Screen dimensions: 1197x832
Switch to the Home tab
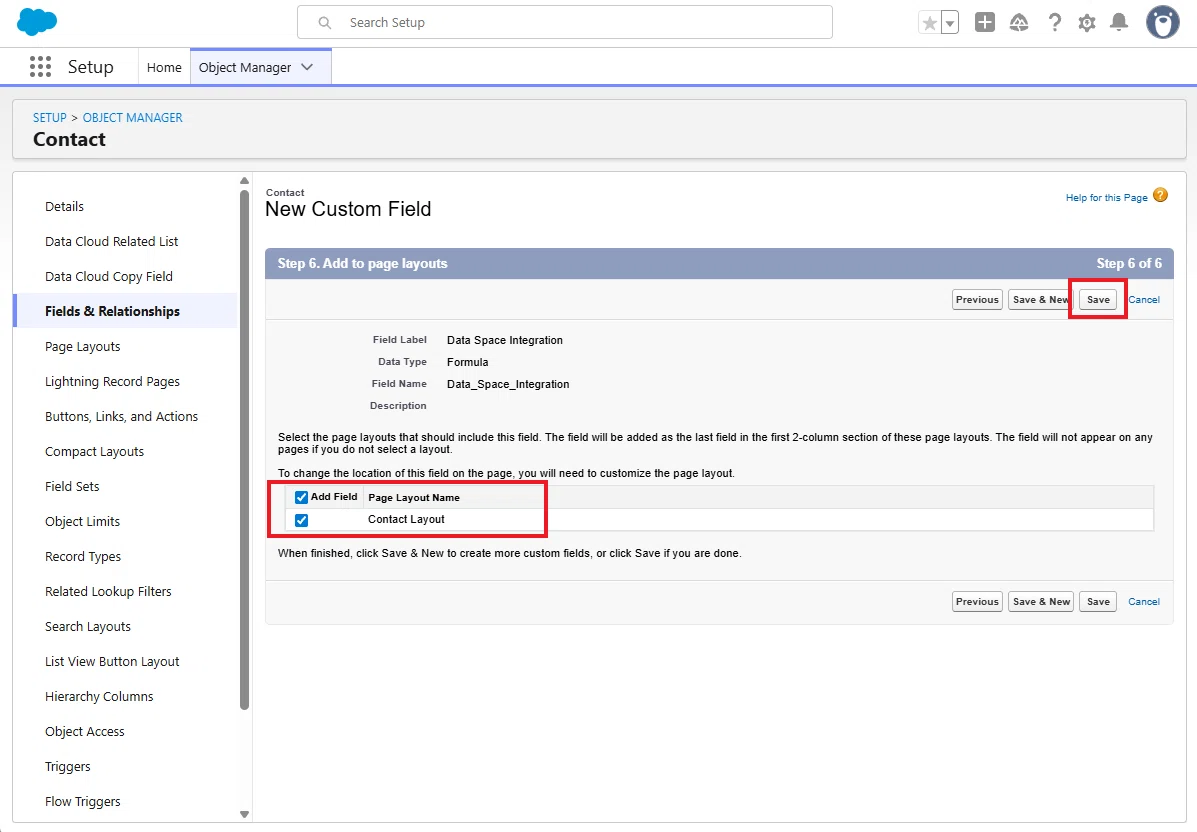(164, 67)
